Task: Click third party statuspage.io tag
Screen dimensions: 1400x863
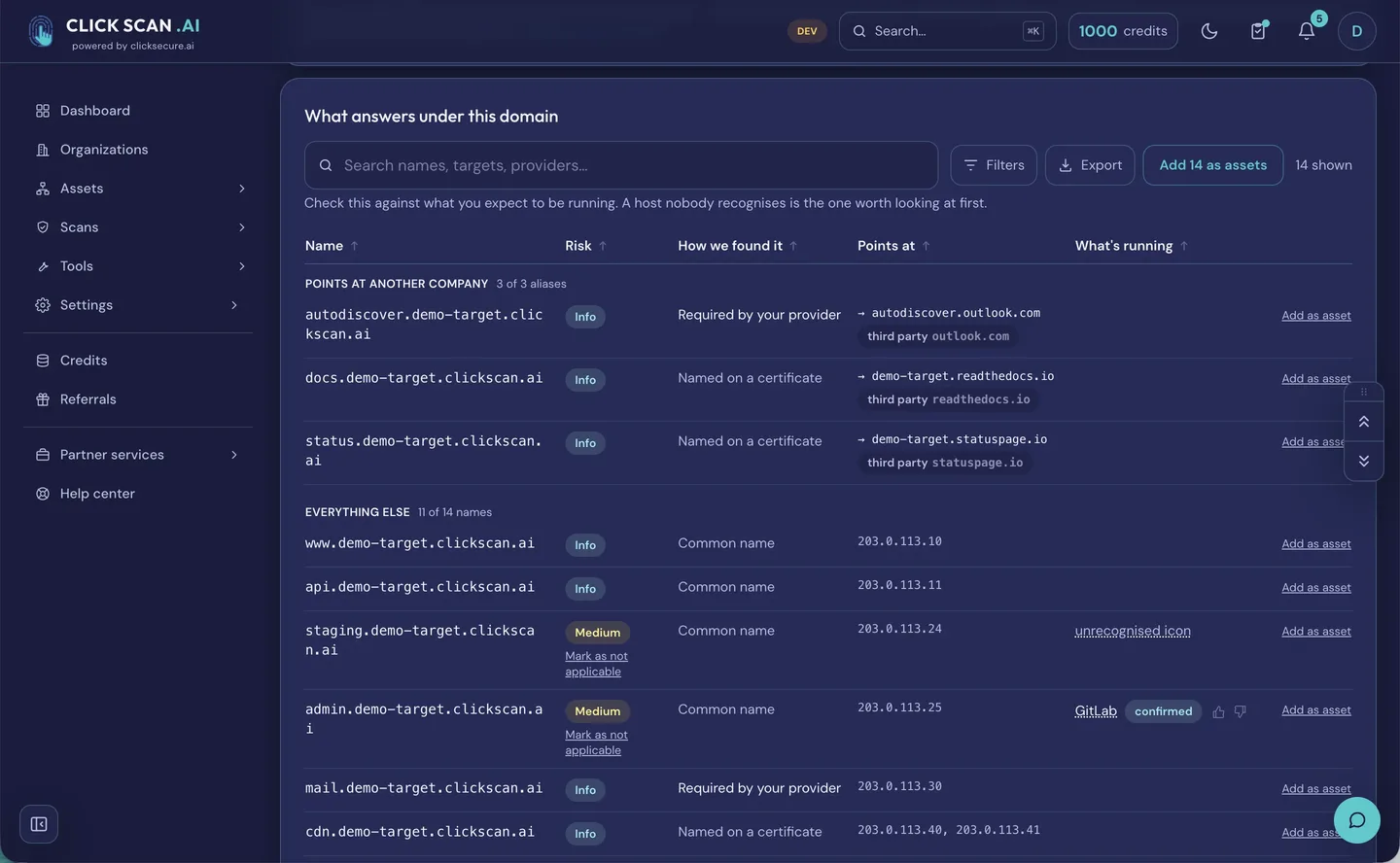Action: coord(945,463)
